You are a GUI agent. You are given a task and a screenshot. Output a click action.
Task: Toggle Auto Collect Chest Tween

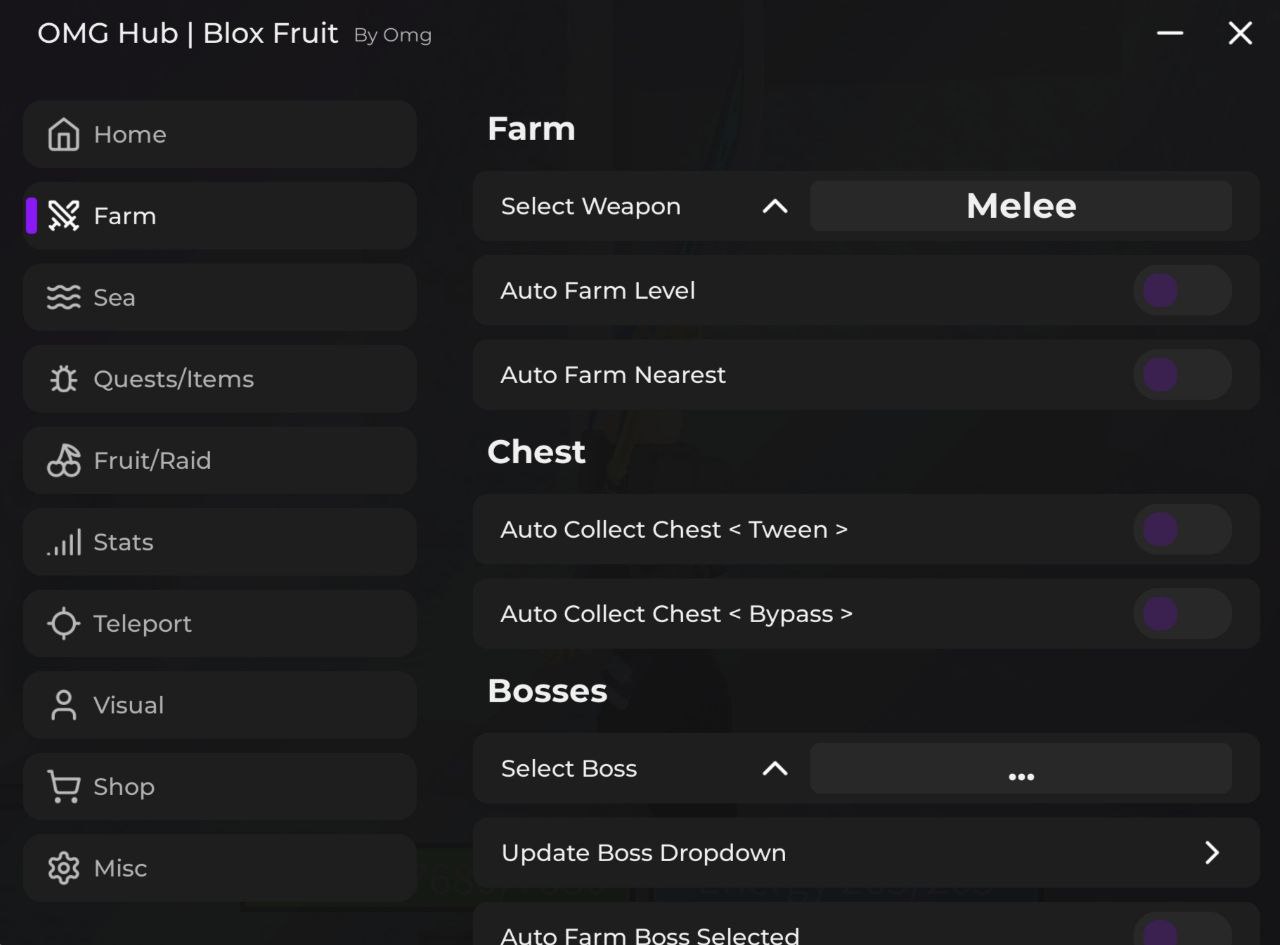click(1181, 530)
